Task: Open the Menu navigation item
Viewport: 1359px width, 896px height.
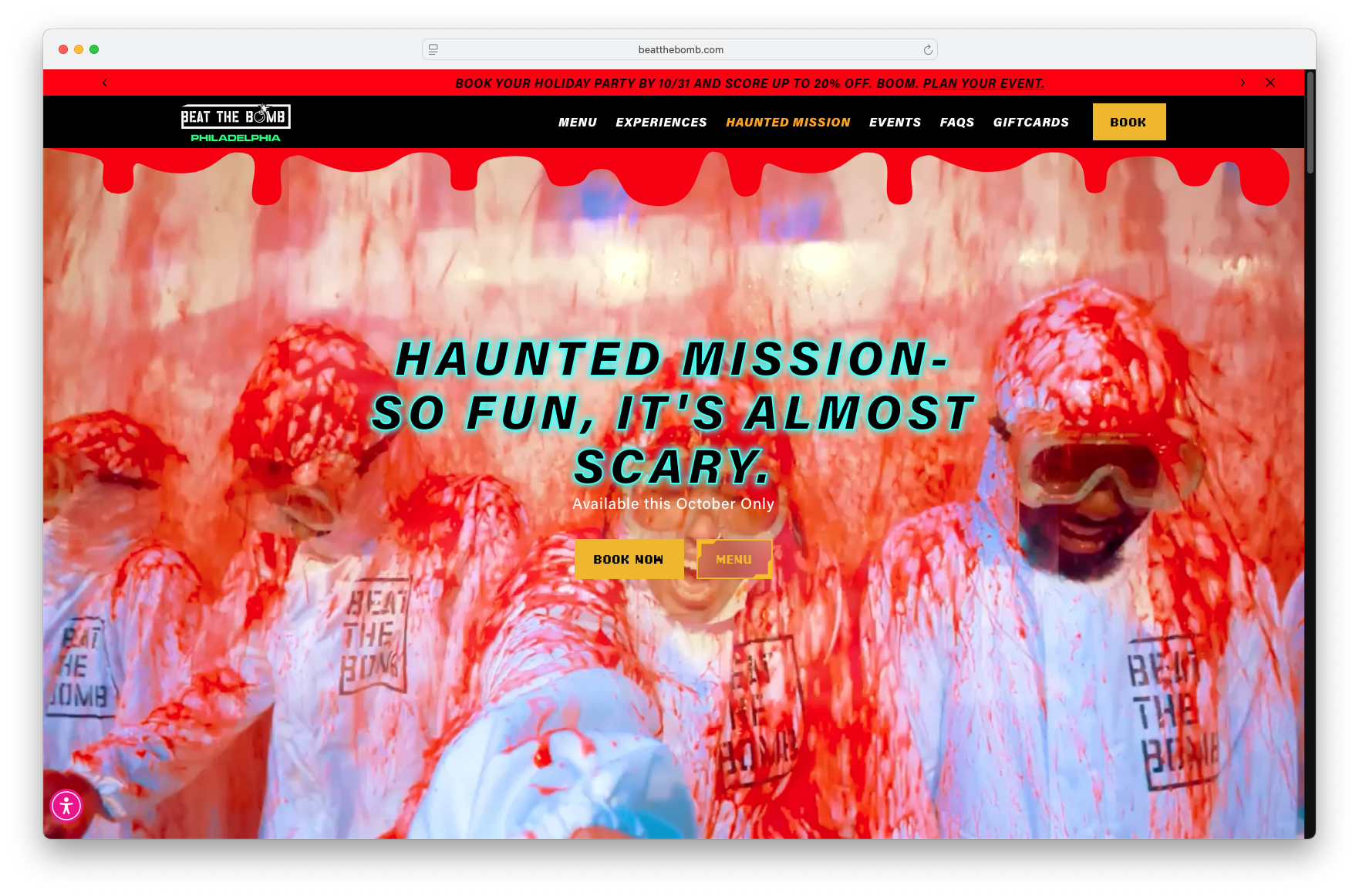Action: [578, 123]
